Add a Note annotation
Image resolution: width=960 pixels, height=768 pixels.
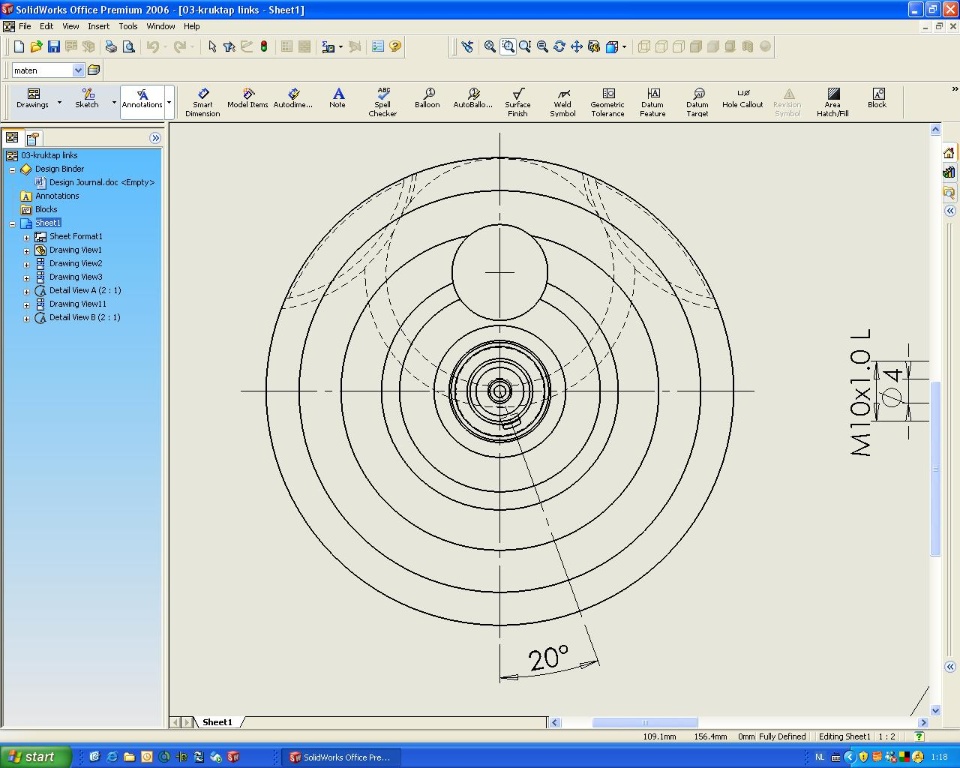[x=338, y=98]
